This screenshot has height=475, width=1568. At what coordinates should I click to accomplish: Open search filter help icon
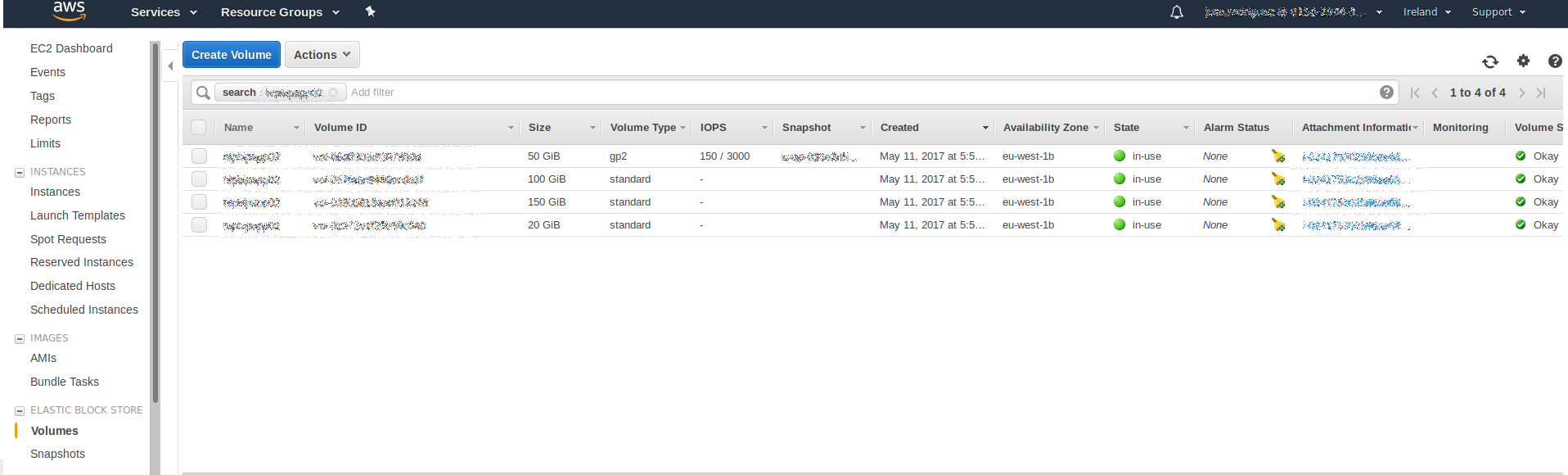(x=1386, y=93)
